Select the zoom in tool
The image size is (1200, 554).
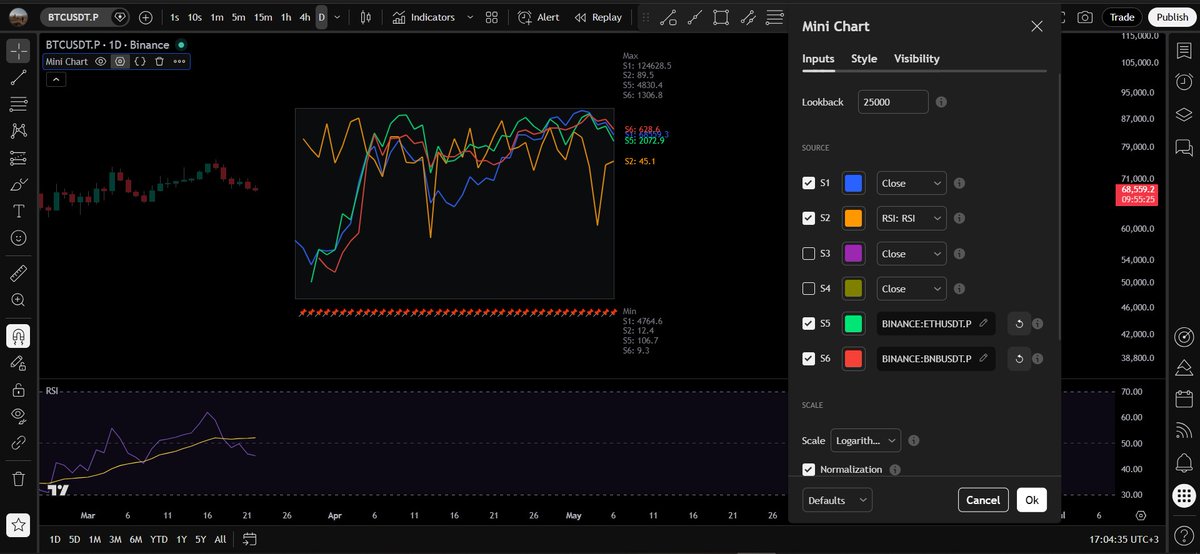coord(18,300)
